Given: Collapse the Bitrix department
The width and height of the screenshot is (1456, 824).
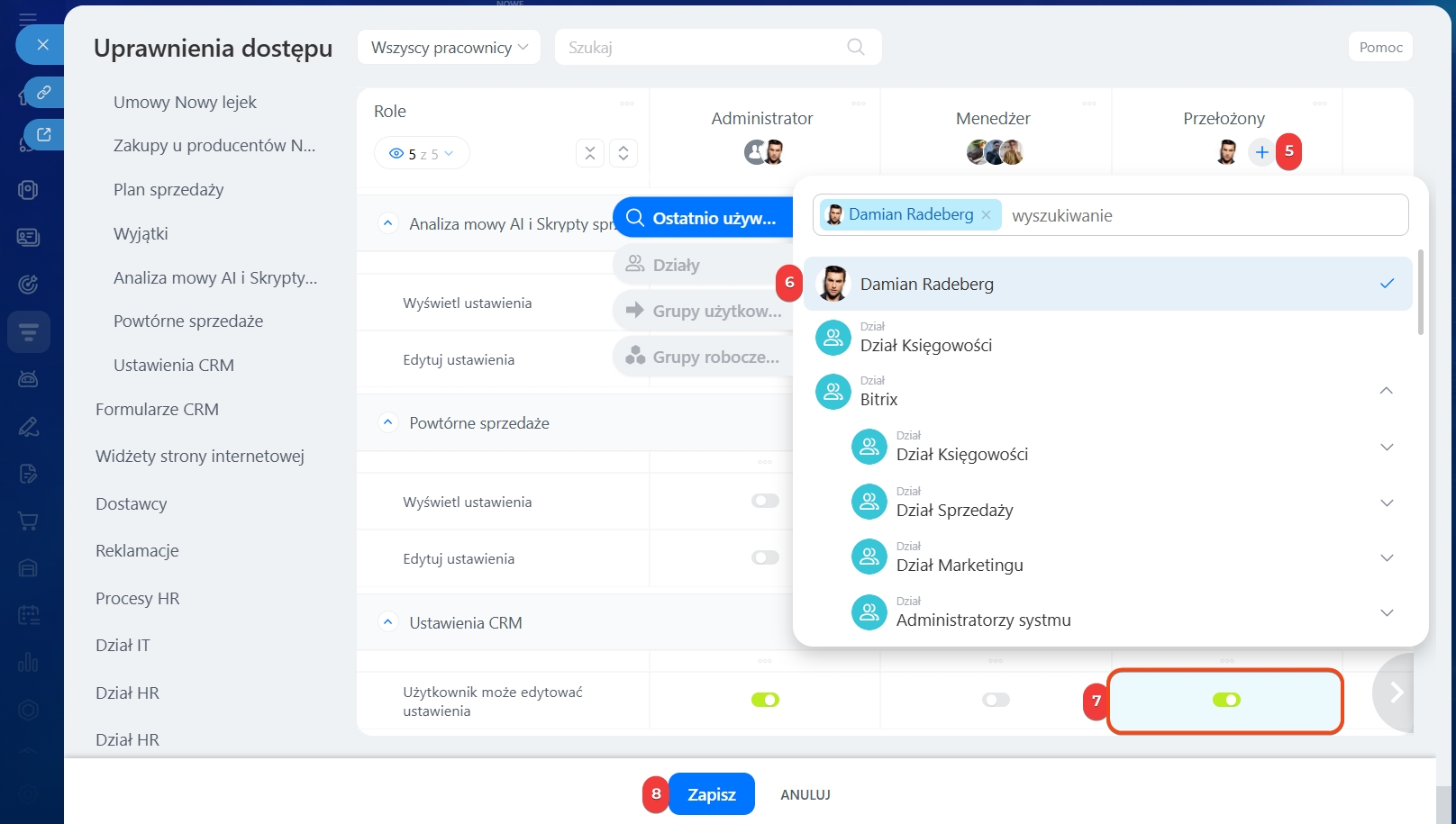Looking at the screenshot, I should 1387,391.
